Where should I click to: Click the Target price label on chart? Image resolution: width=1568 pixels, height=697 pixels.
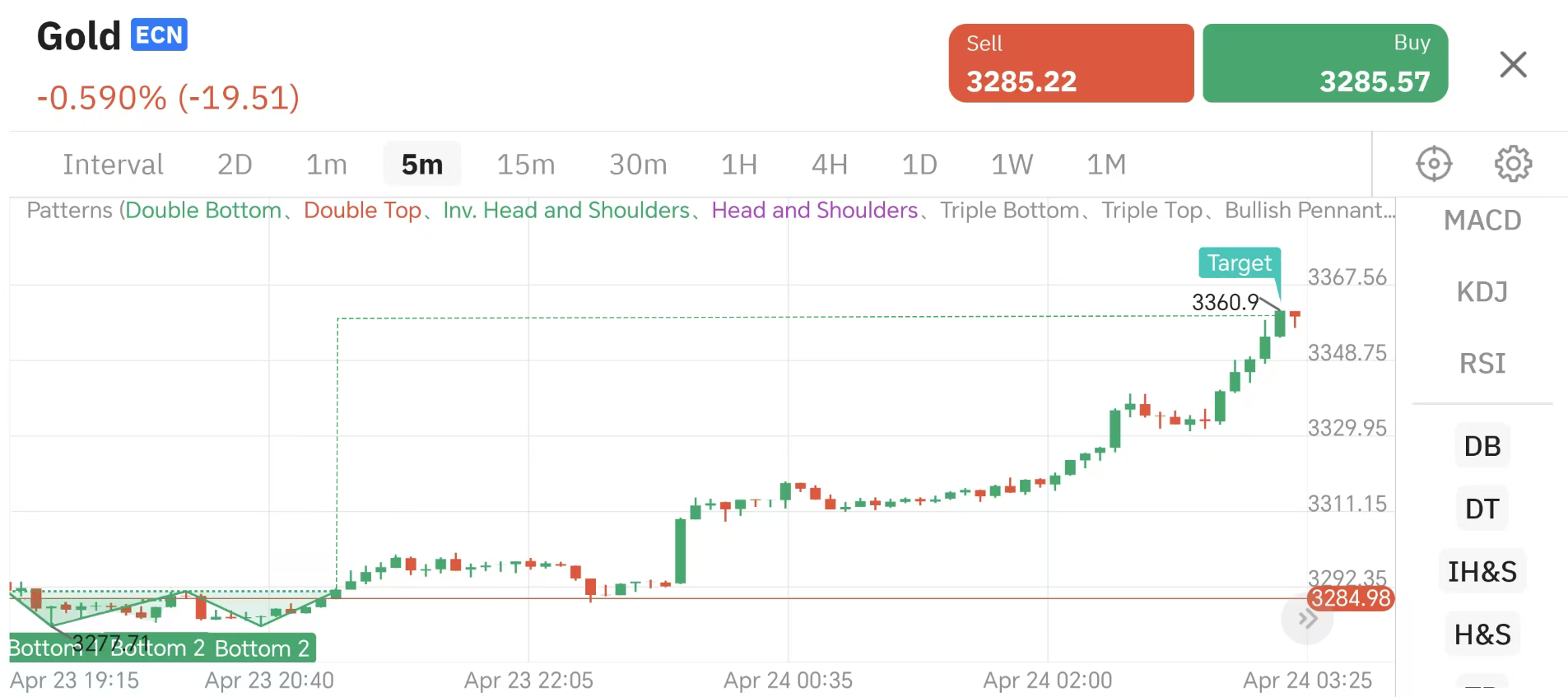tap(1239, 263)
